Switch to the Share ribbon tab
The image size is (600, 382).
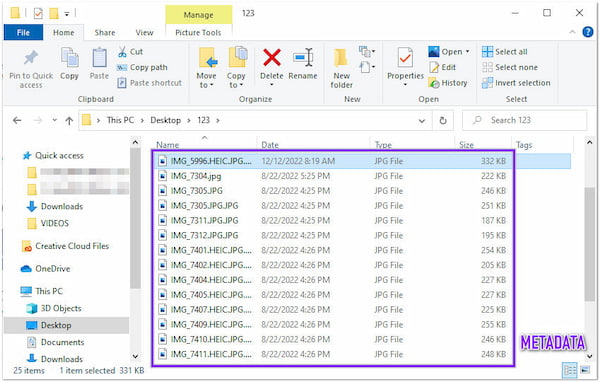(105, 33)
